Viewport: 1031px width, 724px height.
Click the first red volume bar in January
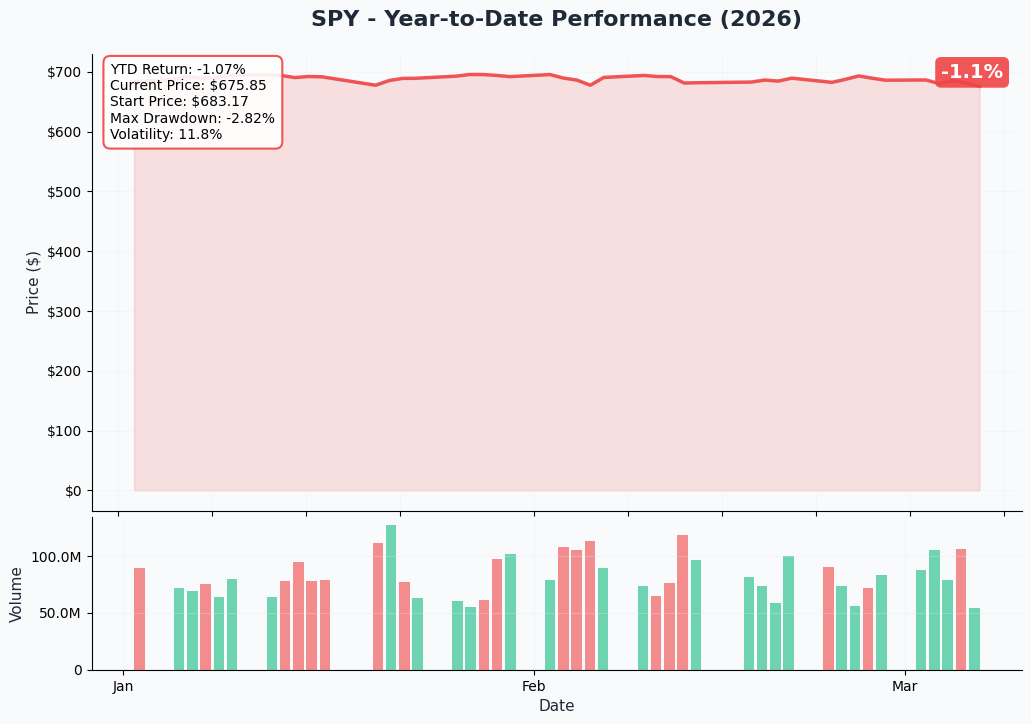(139, 619)
